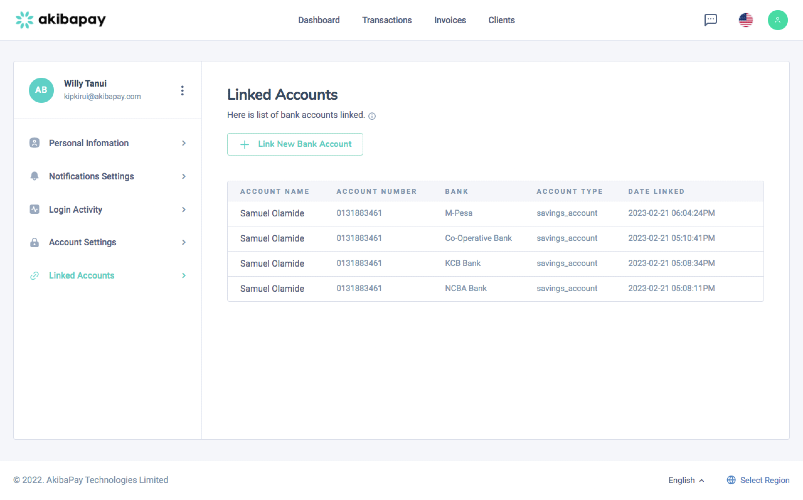Expand Personal Infomation chevron
The height and width of the screenshot is (500, 803).
tap(183, 143)
